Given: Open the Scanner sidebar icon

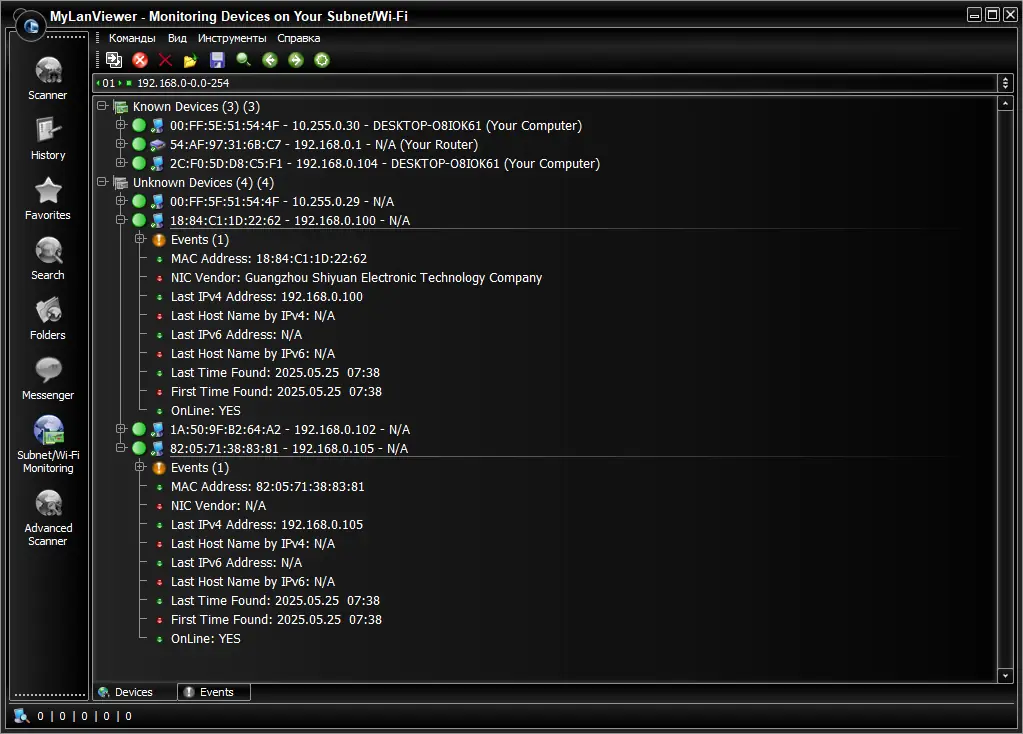Looking at the screenshot, I should (48, 70).
